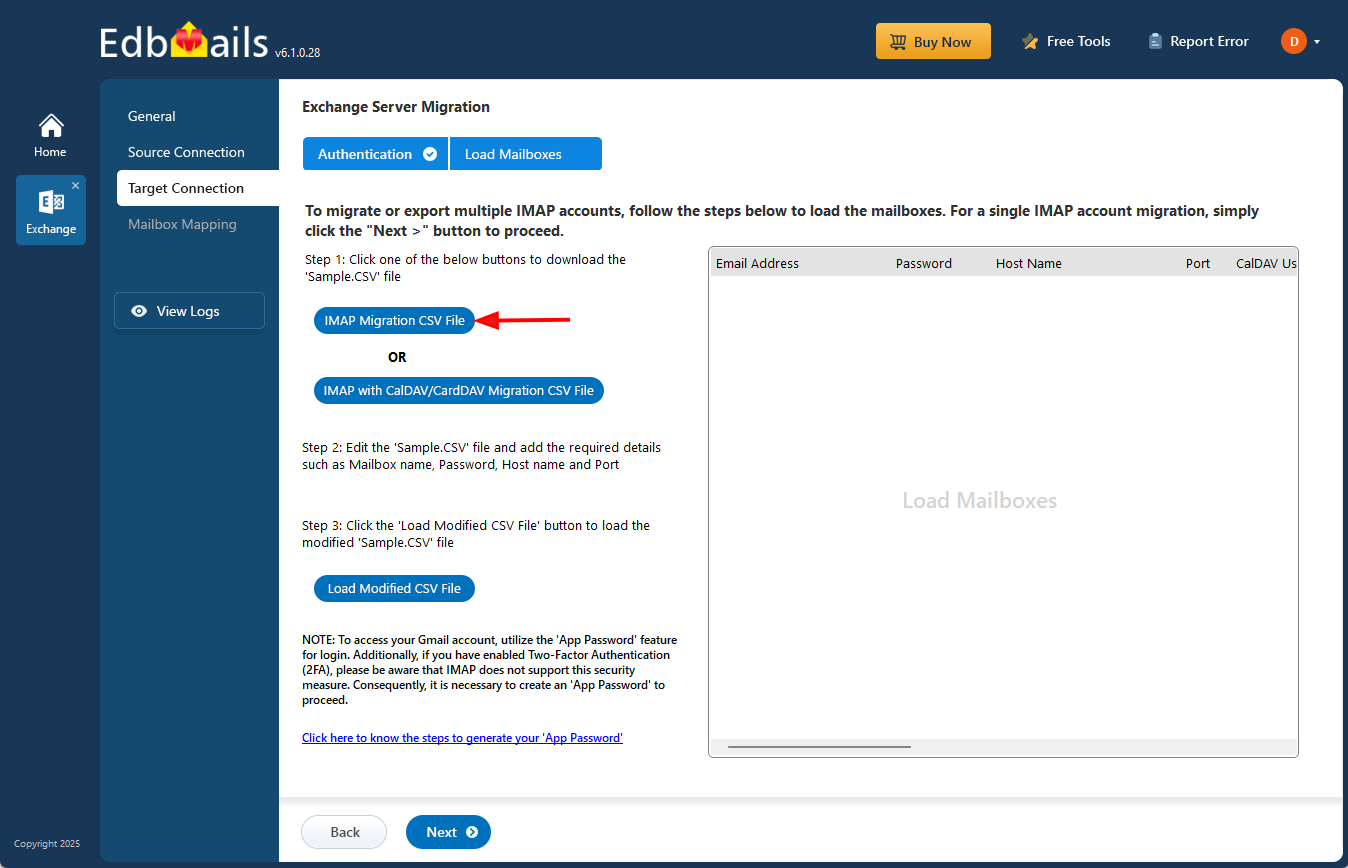Click the Load Modified CSV File button
This screenshot has height=868, width=1348.
click(x=394, y=588)
